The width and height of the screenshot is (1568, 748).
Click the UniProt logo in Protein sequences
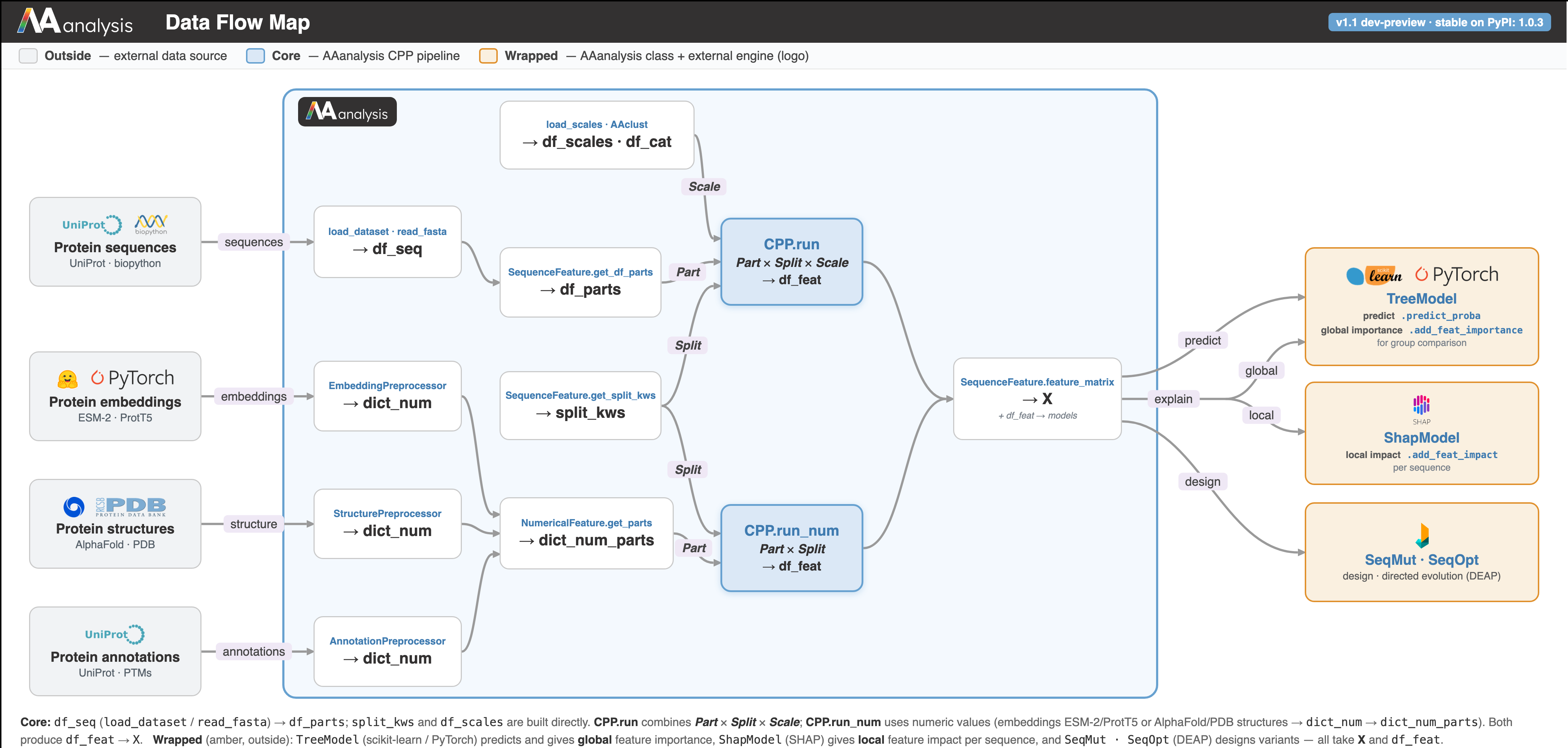tap(92, 225)
